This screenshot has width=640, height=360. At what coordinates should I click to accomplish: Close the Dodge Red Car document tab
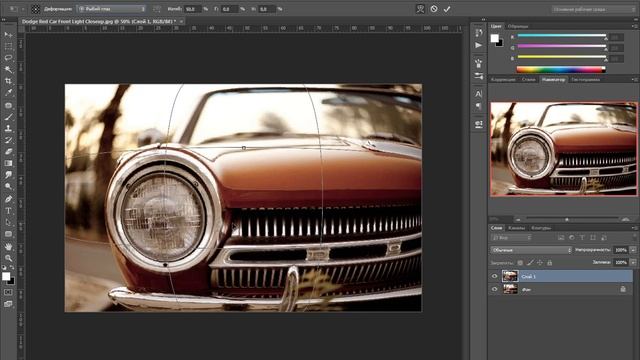181,21
